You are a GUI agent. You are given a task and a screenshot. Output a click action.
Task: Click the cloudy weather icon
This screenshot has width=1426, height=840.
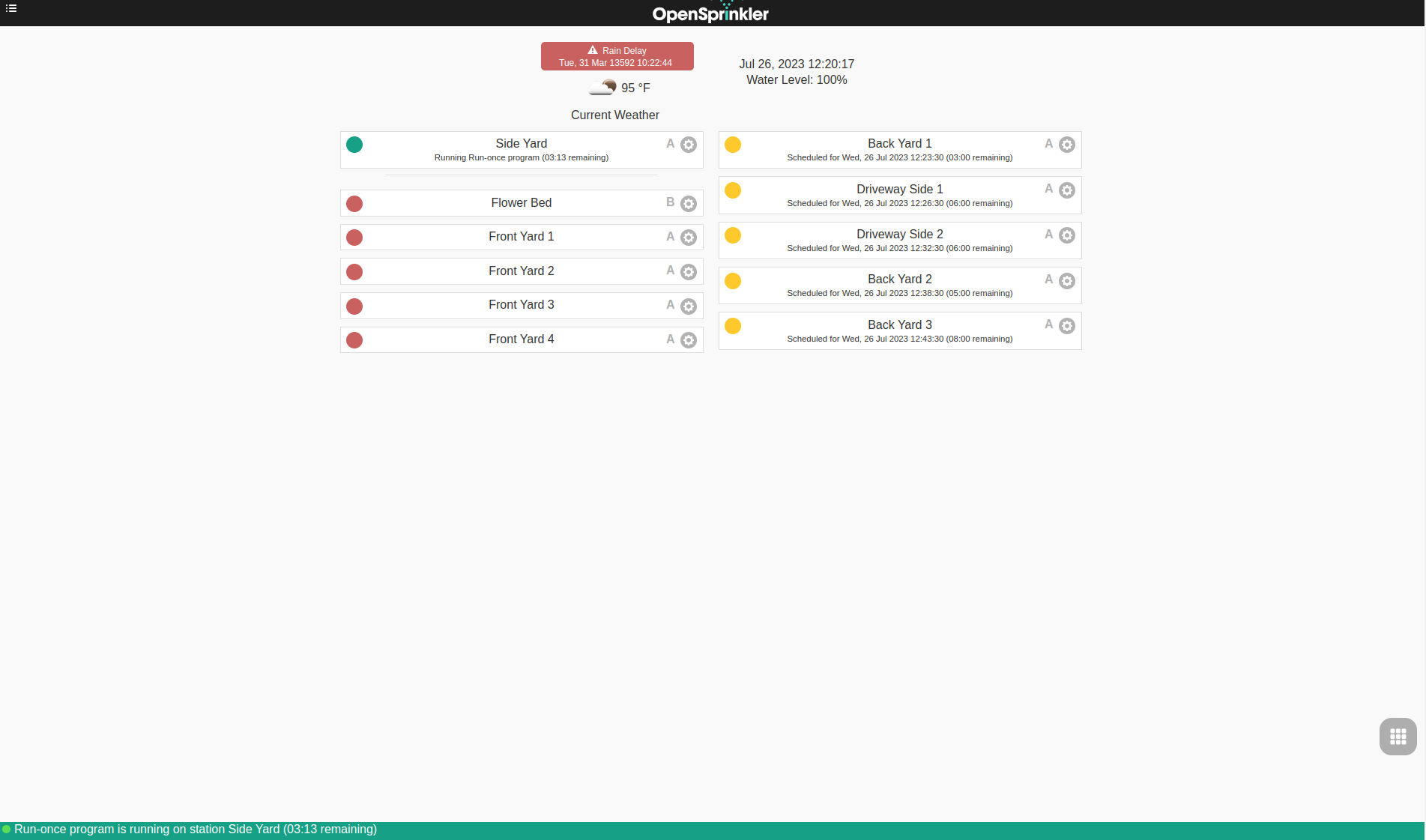point(601,88)
